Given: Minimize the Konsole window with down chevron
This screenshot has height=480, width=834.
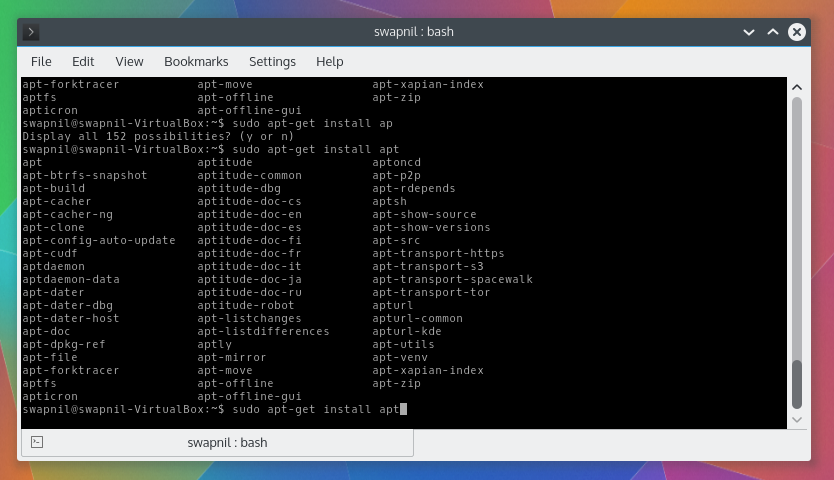Looking at the screenshot, I should click(x=749, y=32).
